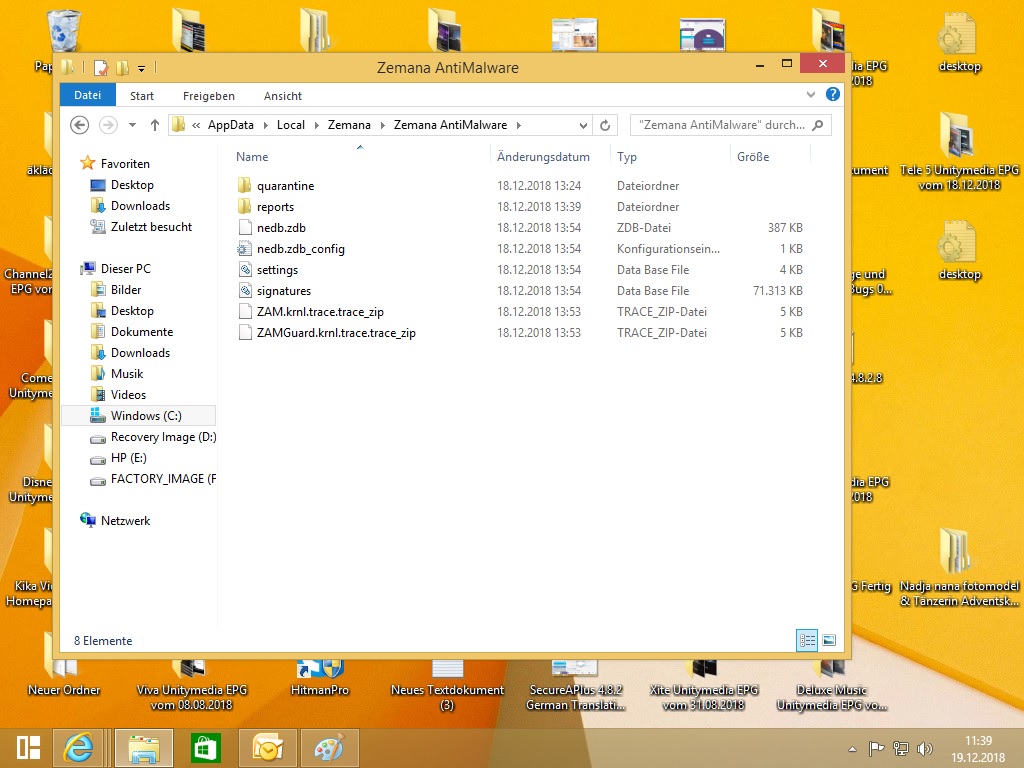
Task: Open Explorer help question mark
Action: (833, 94)
